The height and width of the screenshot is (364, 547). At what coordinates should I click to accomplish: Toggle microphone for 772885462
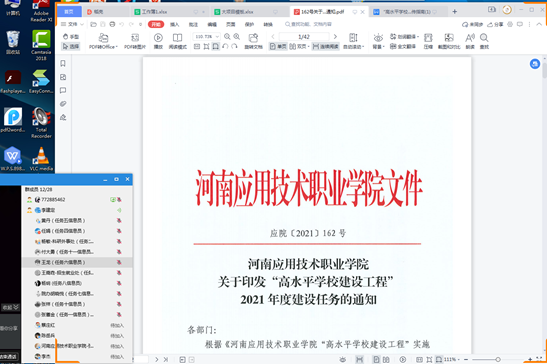pyautogui.click(x=119, y=200)
